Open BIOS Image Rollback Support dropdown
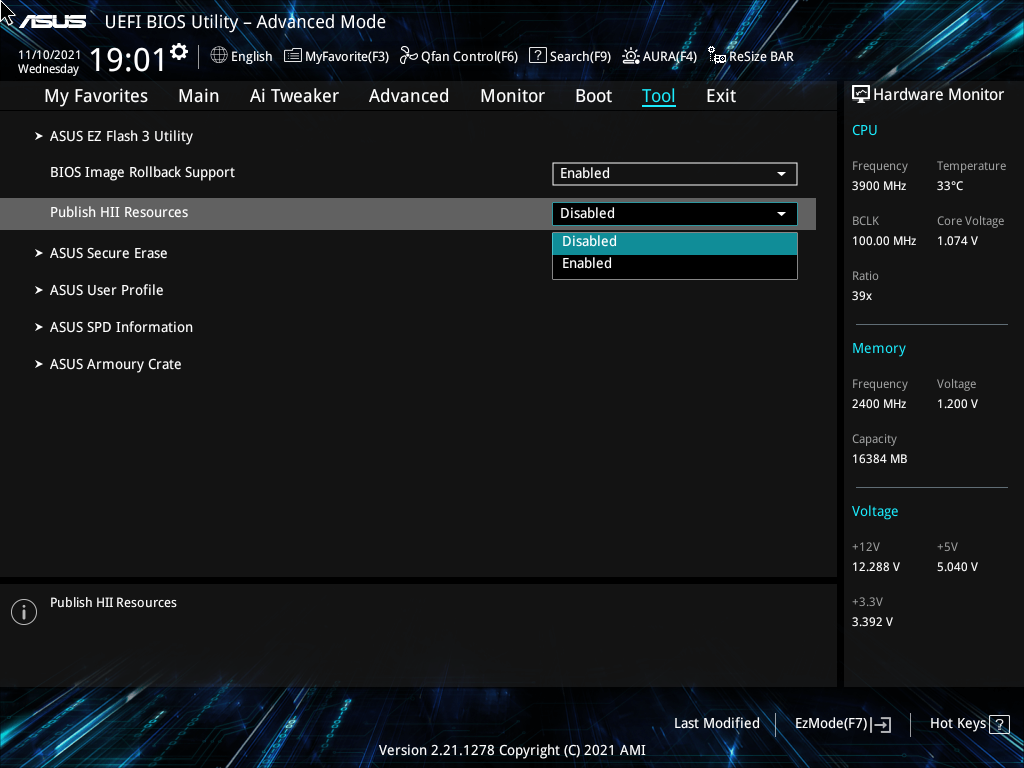Viewport: 1024px width, 768px height. pos(675,174)
